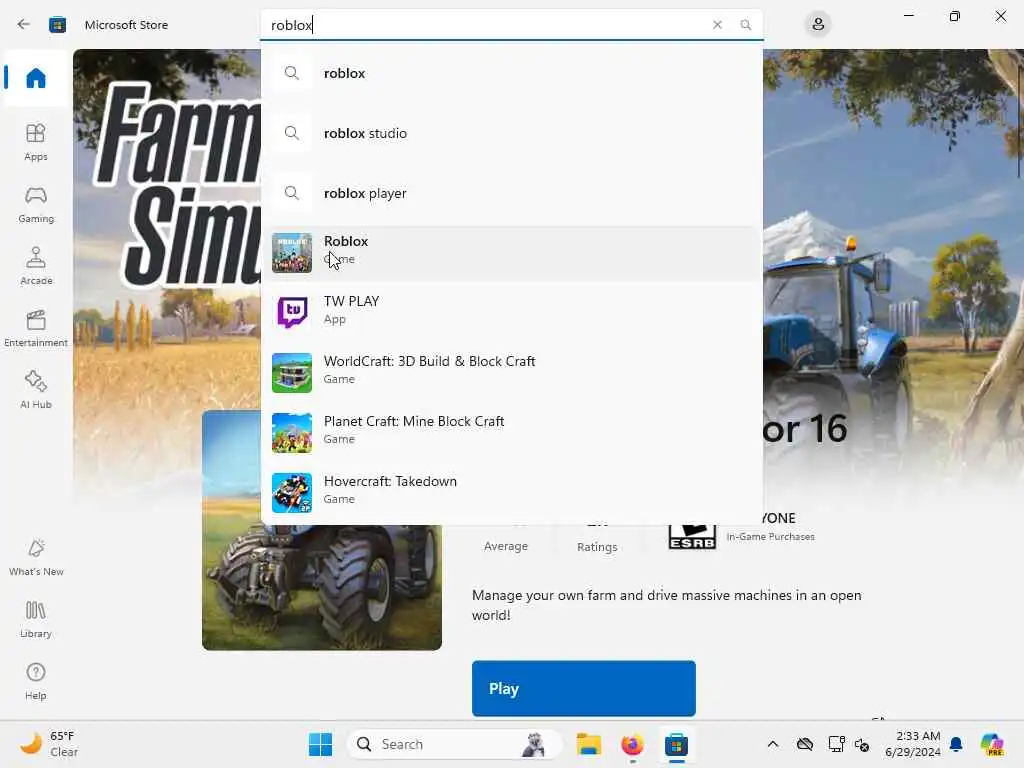
Task: Click the Play button
Action: 583,688
